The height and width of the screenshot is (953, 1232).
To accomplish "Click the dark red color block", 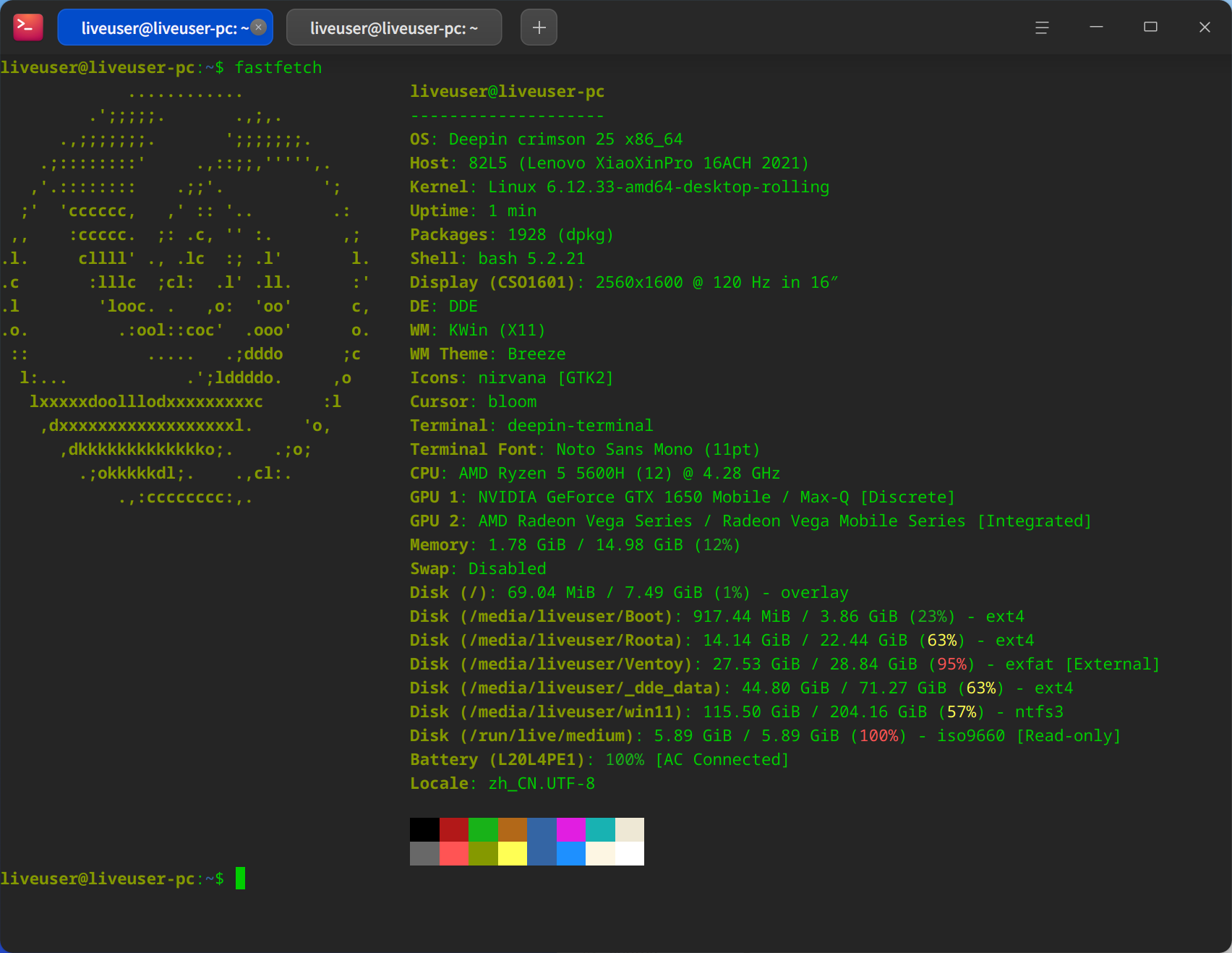I will click(x=454, y=829).
